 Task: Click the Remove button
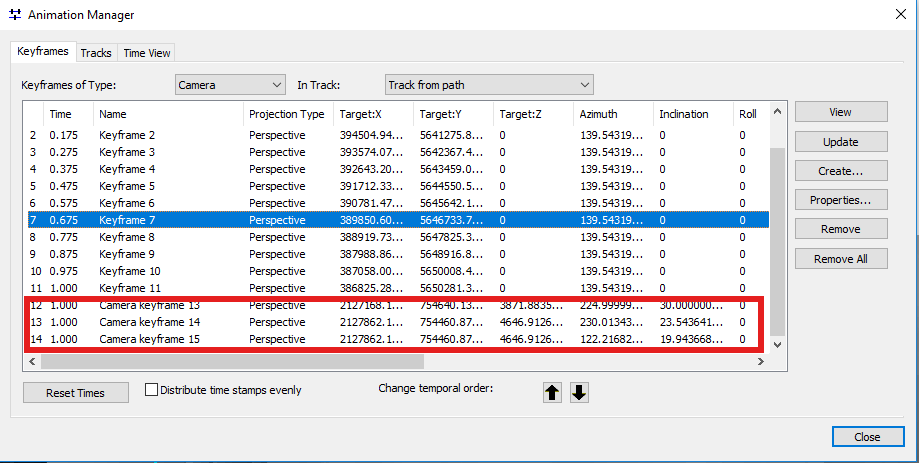coord(841,229)
